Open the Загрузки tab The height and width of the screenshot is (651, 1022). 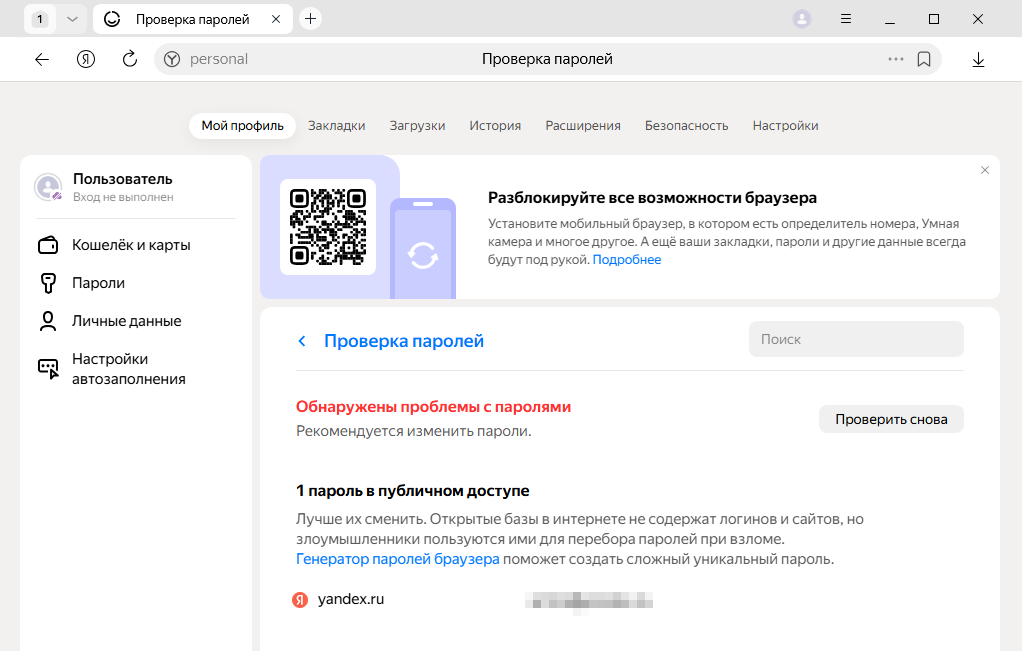pos(417,126)
